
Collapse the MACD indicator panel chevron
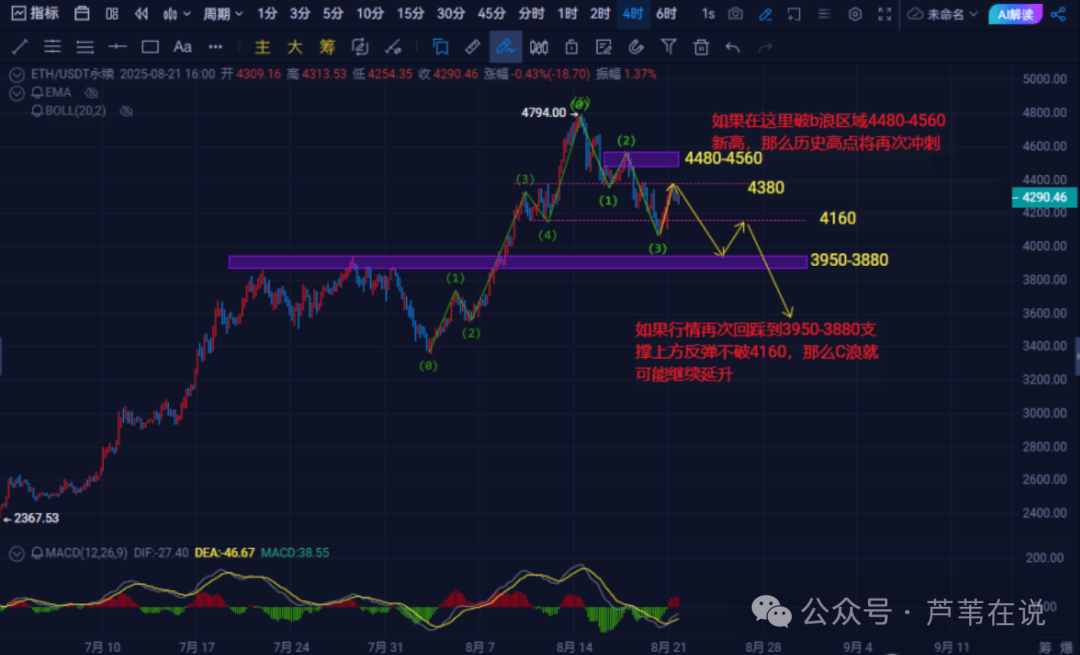click(17, 552)
